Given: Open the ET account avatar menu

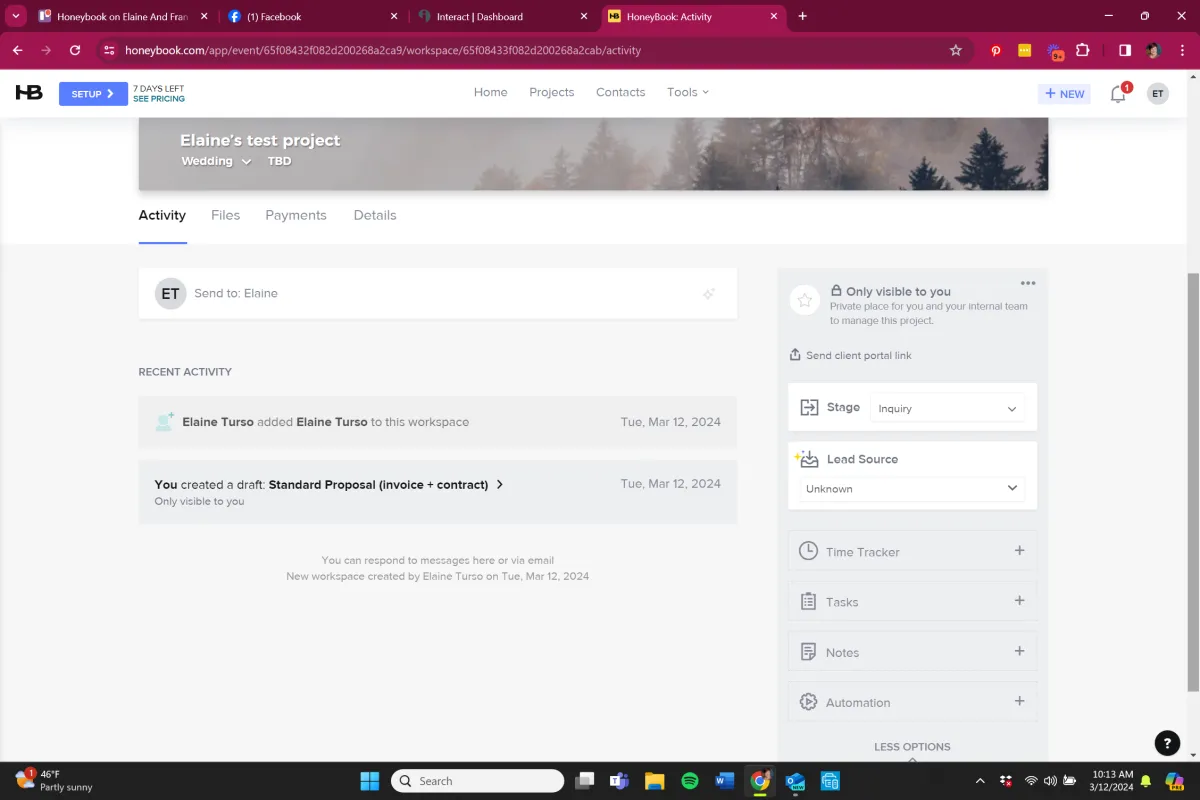Looking at the screenshot, I should (1158, 93).
